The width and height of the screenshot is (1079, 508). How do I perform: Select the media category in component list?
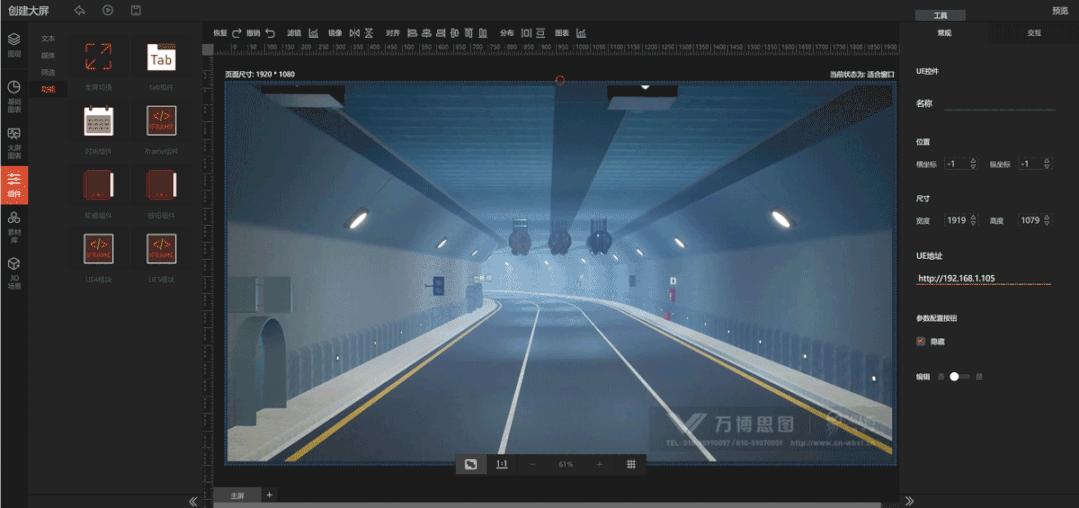tap(48, 55)
